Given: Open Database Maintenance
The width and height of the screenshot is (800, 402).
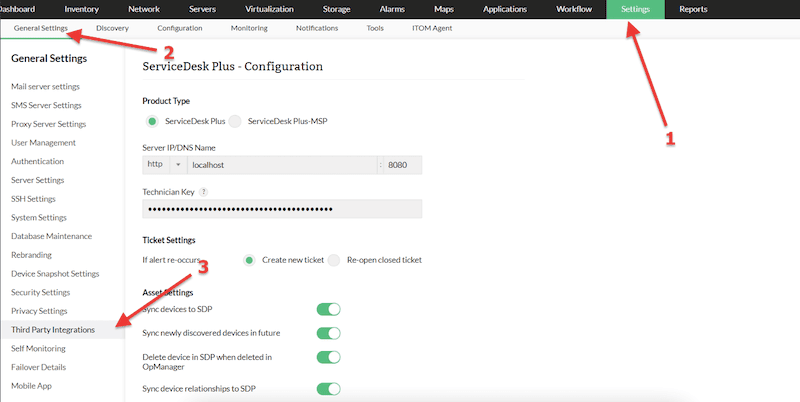Looking at the screenshot, I should click(x=52, y=236).
